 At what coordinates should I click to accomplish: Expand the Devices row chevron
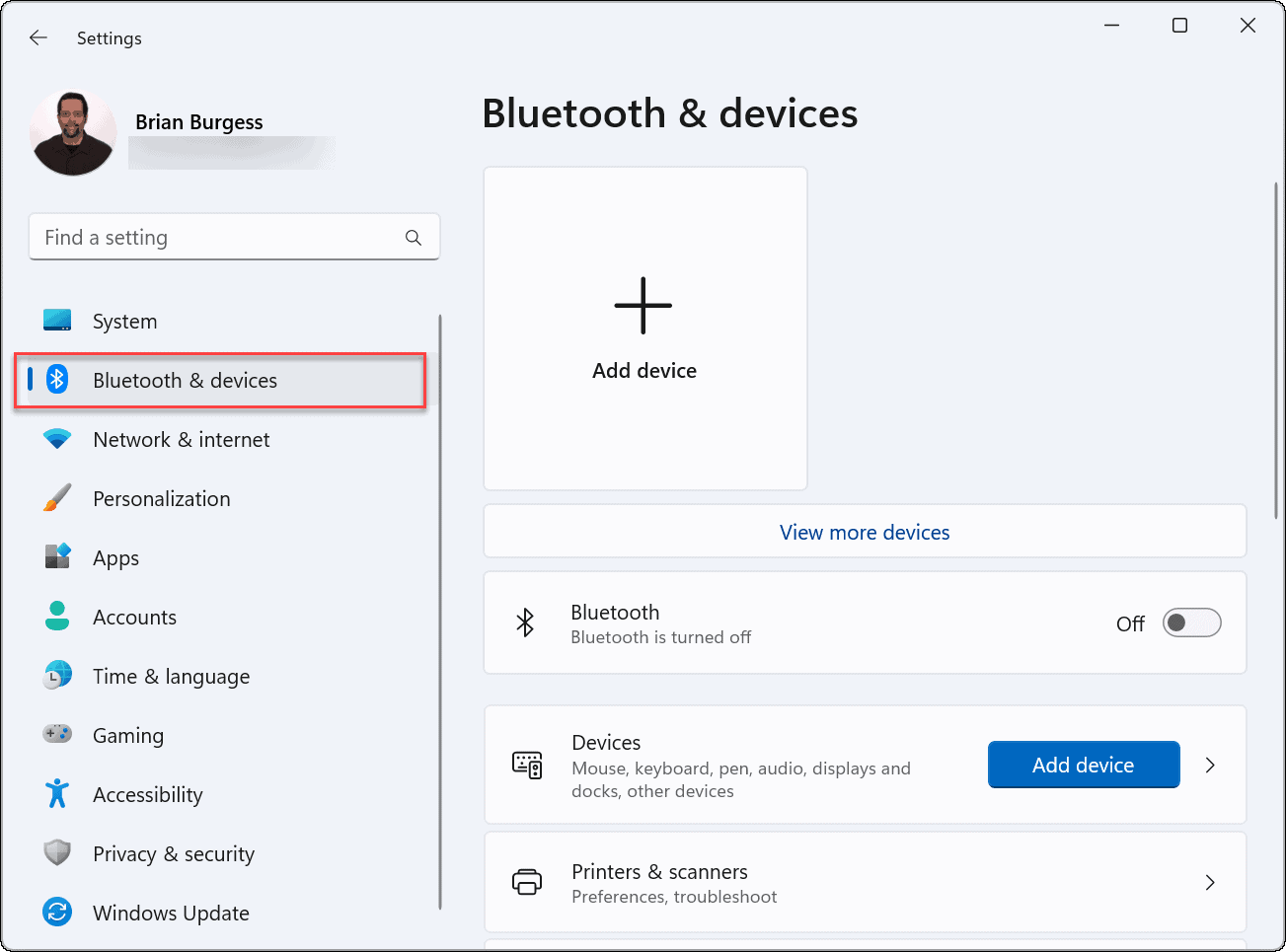pyautogui.click(x=1210, y=765)
